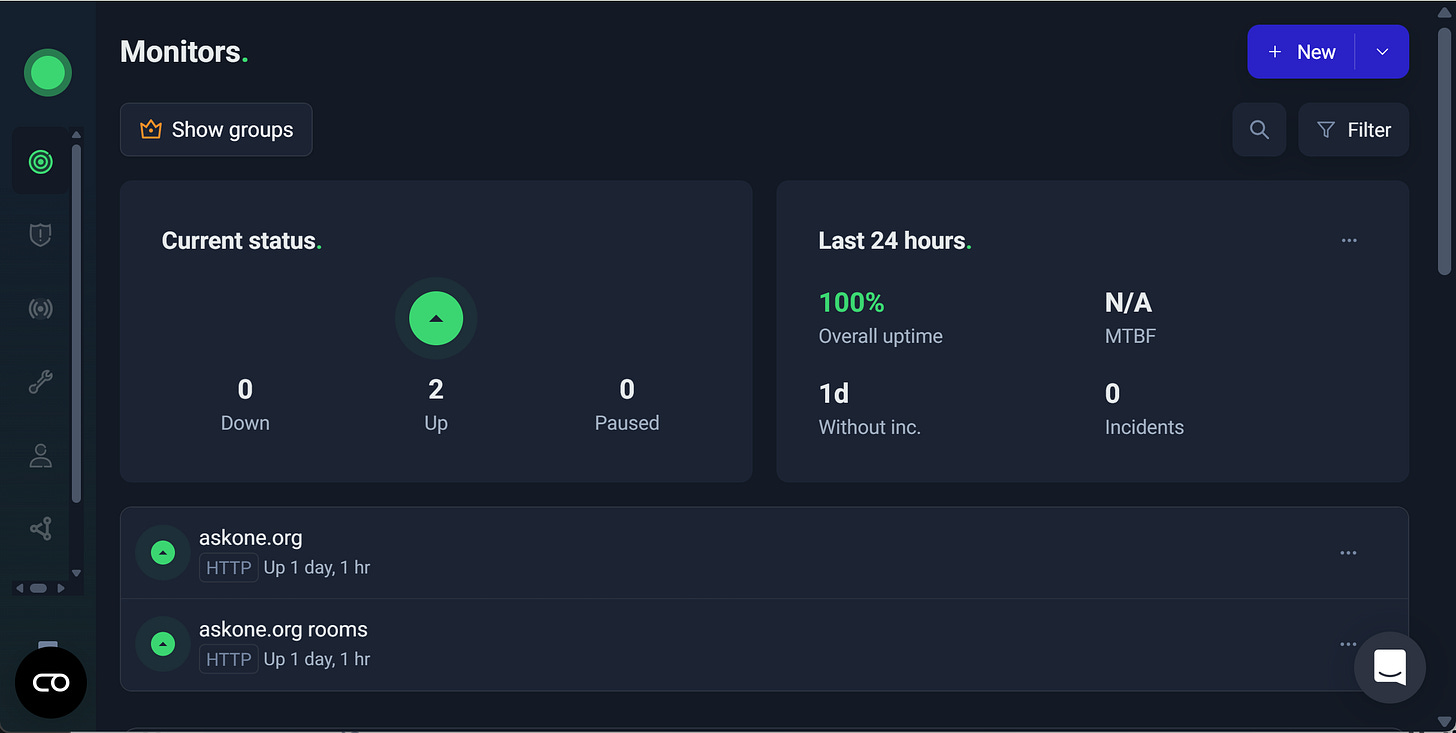Open the askone.org monitor name
Image resolution: width=1456 pixels, height=733 pixels.
pyautogui.click(x=250, y=538)
